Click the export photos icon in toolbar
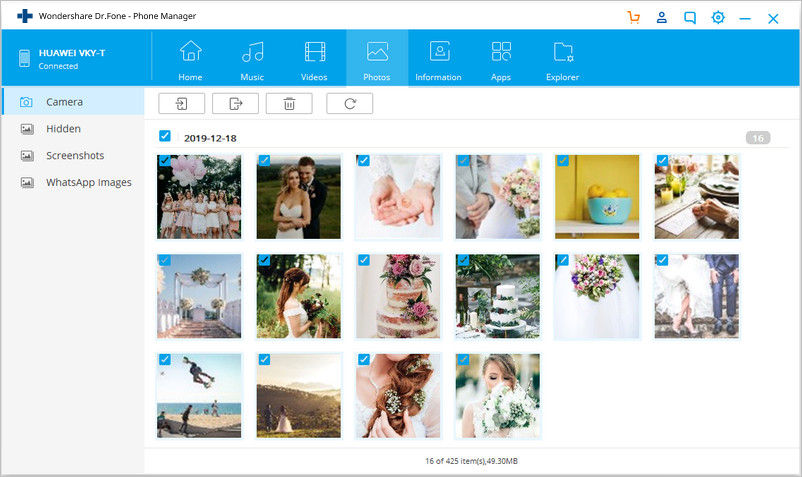The width and height of the screenshot is (802, 477). pos(235,103)
